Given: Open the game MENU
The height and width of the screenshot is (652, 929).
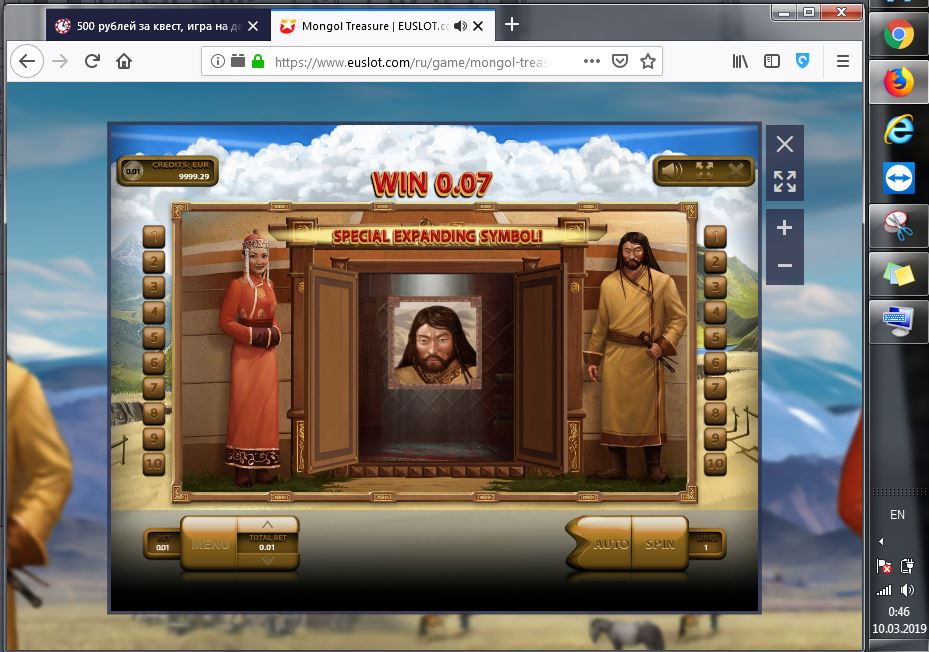Looking at the screenshot, I should coord(210,544).
